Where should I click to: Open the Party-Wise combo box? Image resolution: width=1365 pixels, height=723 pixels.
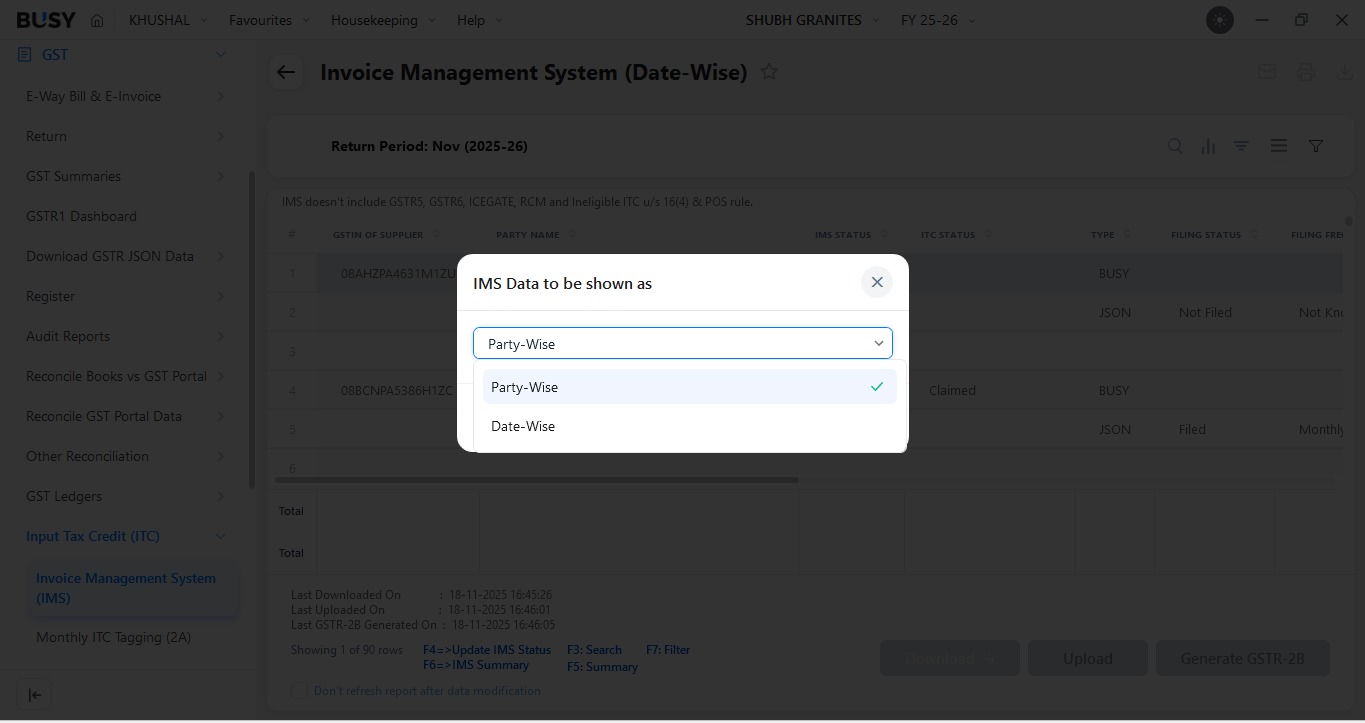(x=683, y=343)
